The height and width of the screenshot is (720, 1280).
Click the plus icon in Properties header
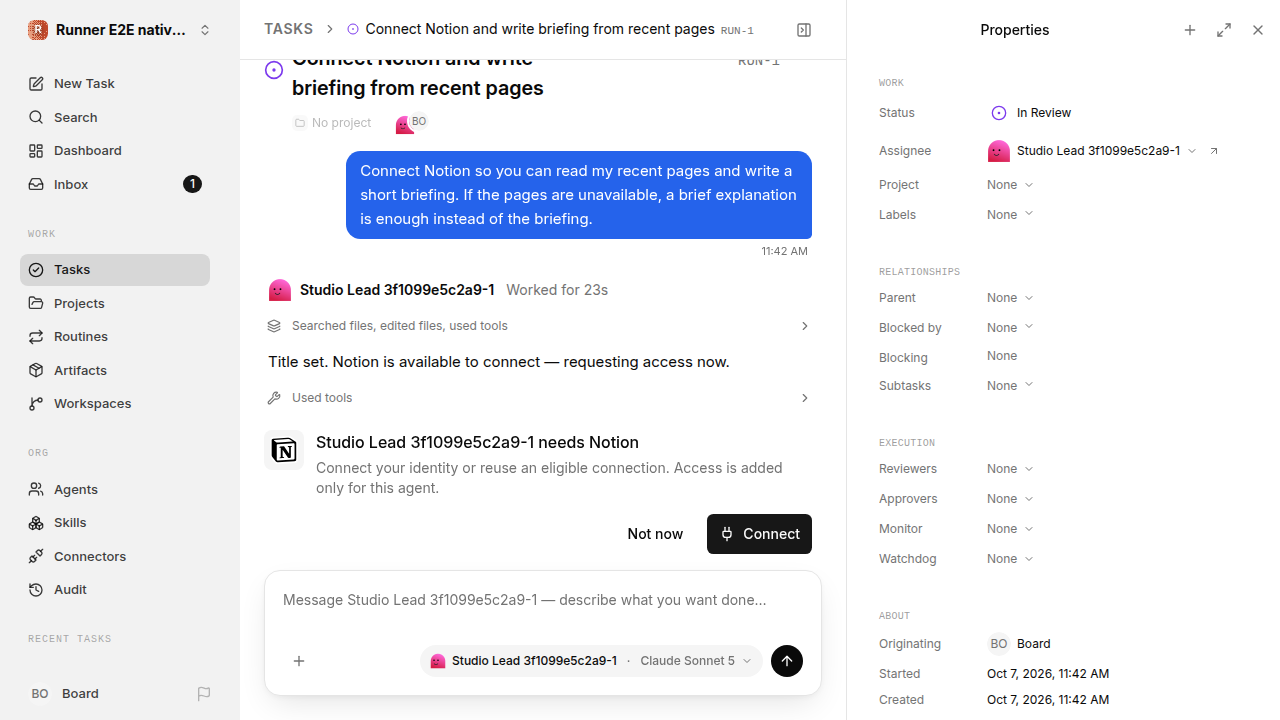coord(1190,30)
